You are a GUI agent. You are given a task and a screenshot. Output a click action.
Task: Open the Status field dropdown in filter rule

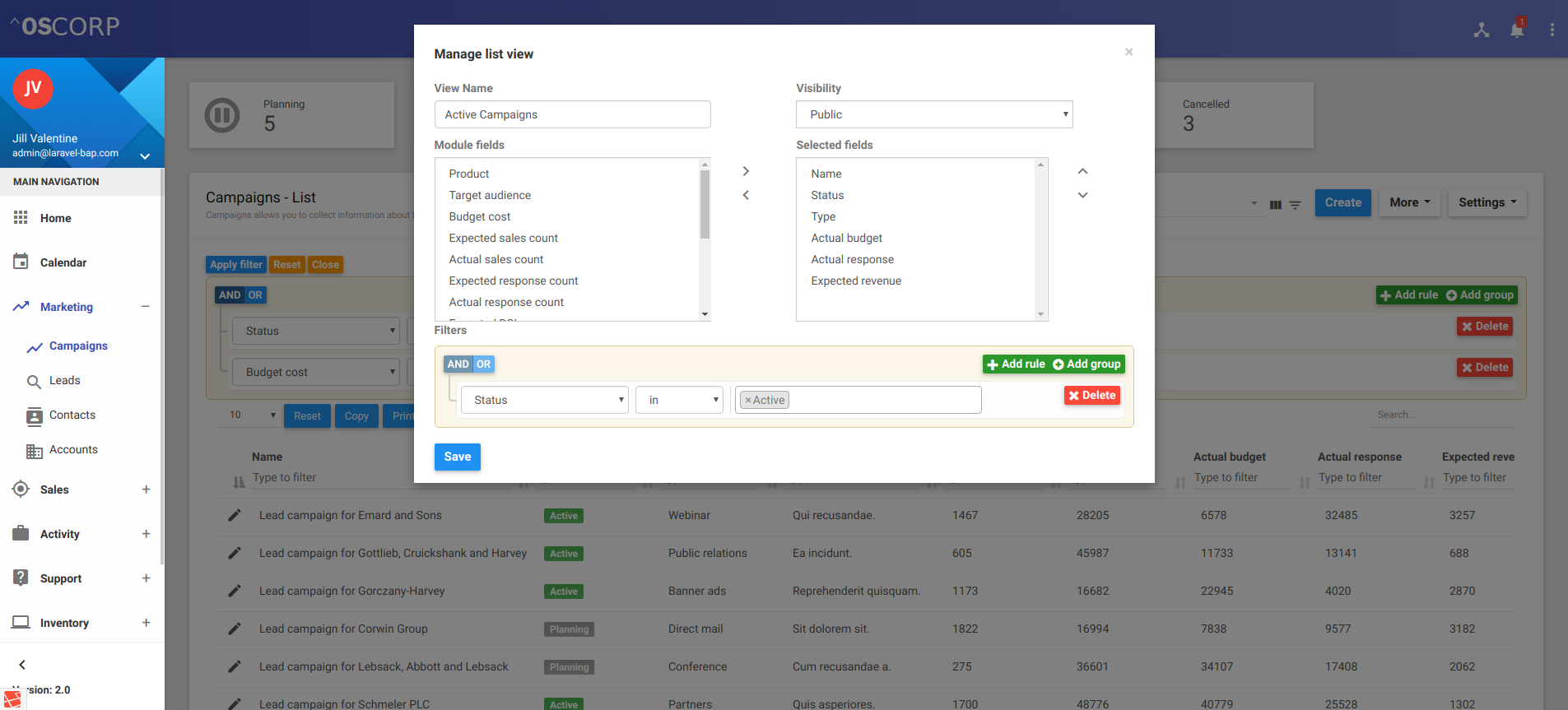(544, 400)
